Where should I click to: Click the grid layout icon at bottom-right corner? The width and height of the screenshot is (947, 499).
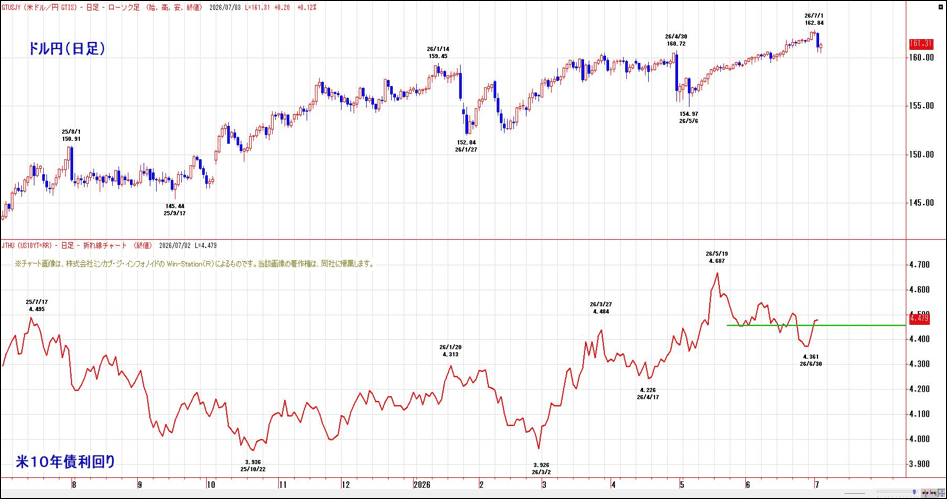[942, 493]
